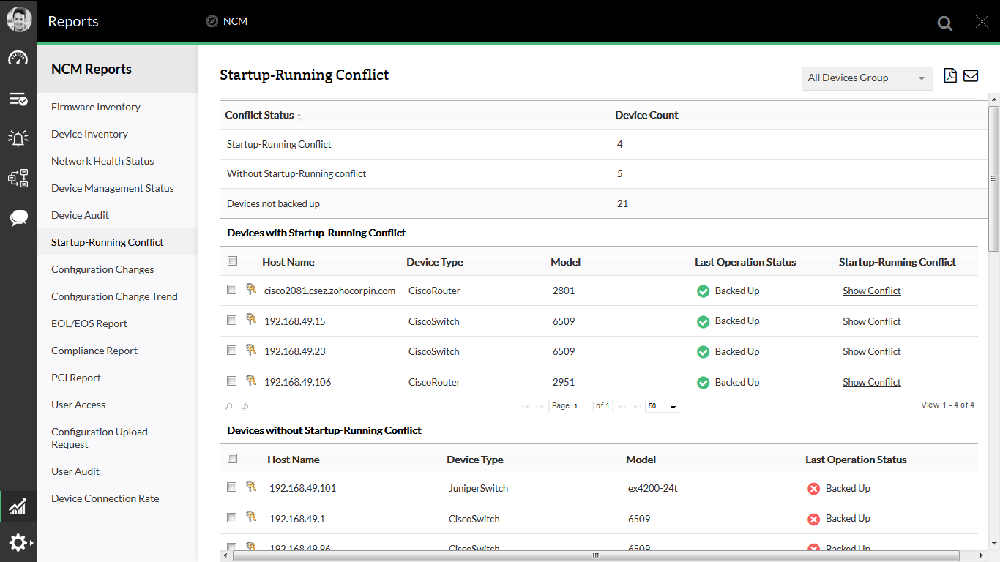
Task: Click the search magnifier icon
Action: pyautogui.click(x=945, y=22)
